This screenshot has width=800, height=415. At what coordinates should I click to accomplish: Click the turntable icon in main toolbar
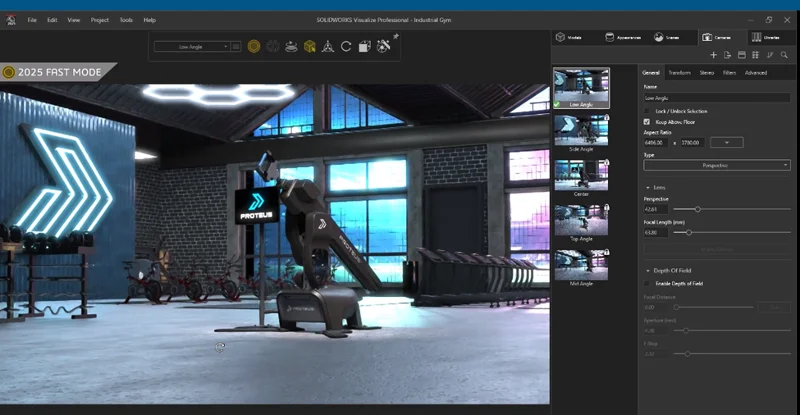[291, 46]
